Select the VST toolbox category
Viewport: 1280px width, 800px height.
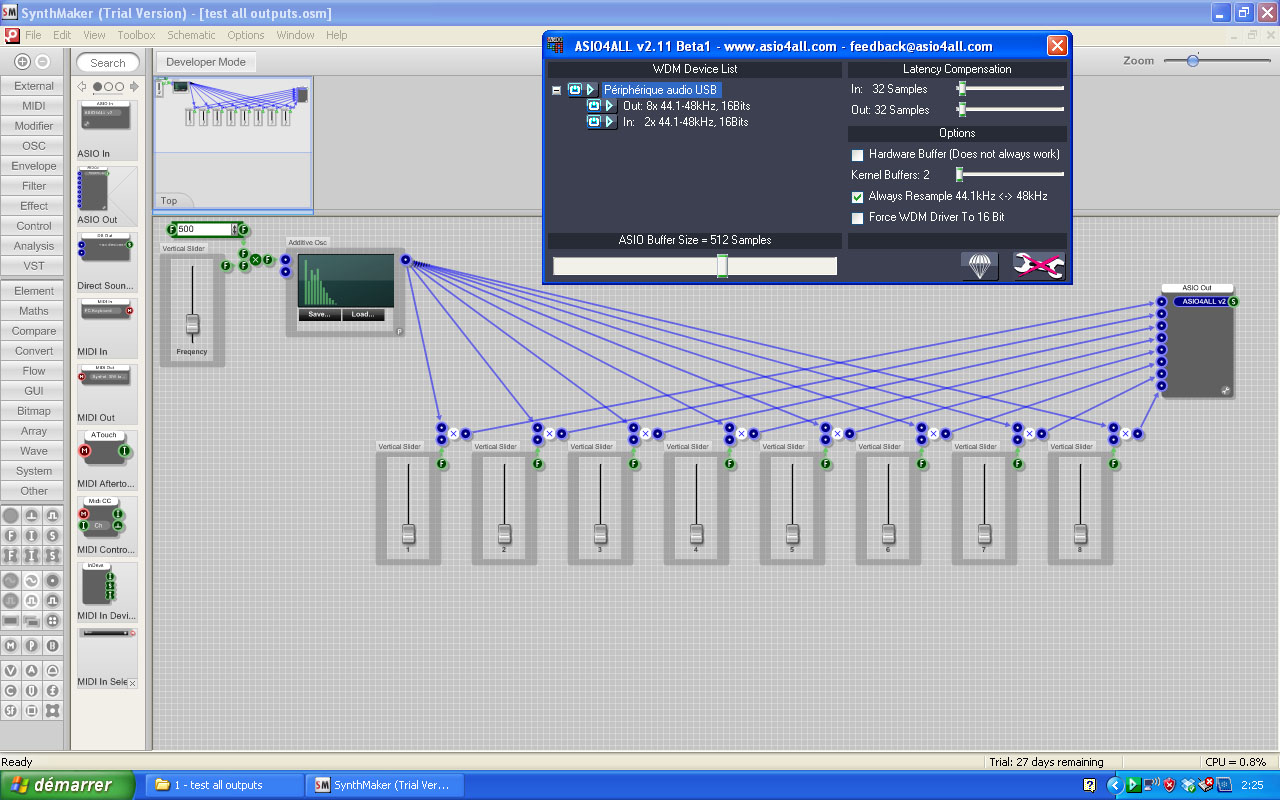[x=34, y=266]
